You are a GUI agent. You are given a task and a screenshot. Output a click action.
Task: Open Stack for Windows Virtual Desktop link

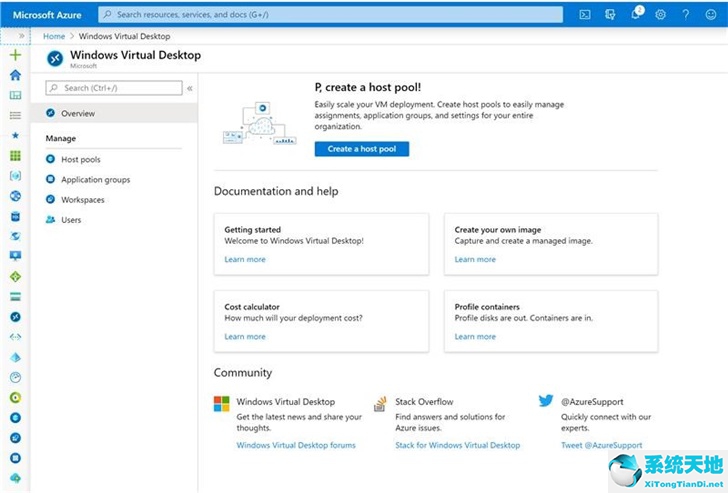click(457, 445)
